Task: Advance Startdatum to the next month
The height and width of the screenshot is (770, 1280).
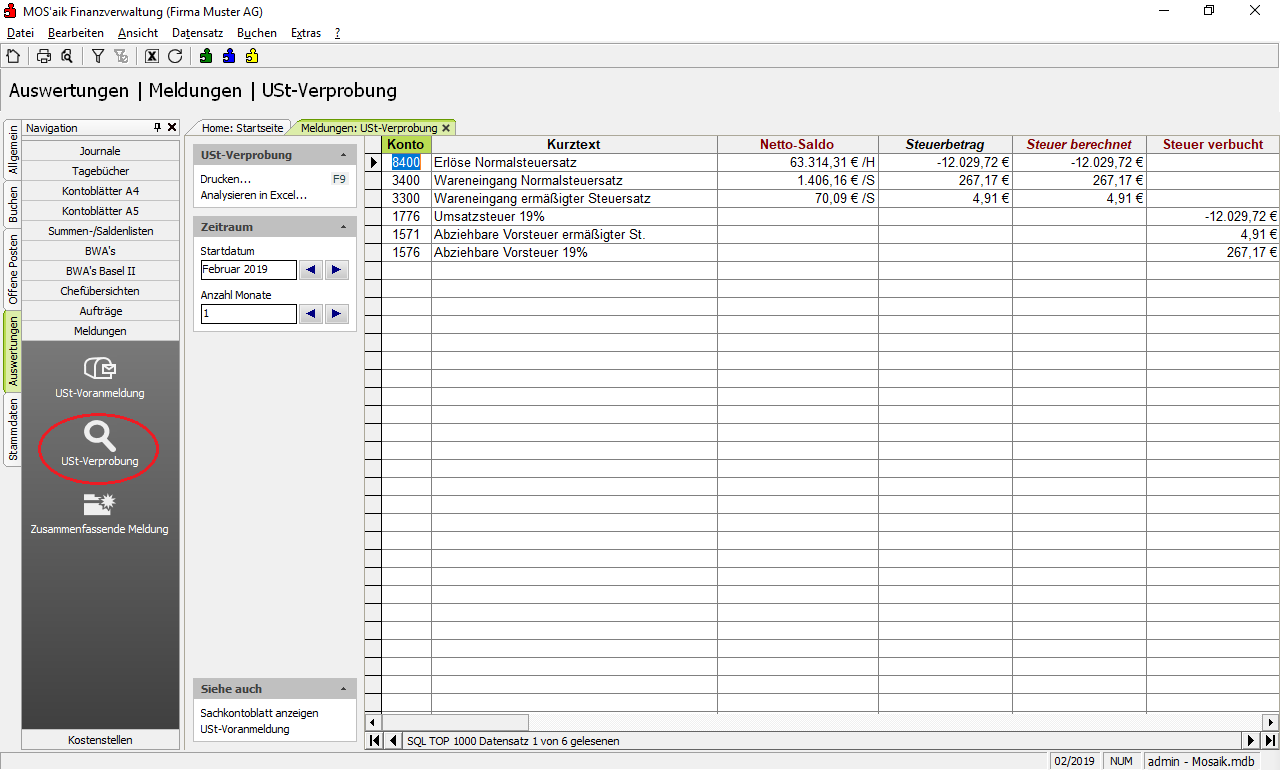Action: tap(337, 270)
